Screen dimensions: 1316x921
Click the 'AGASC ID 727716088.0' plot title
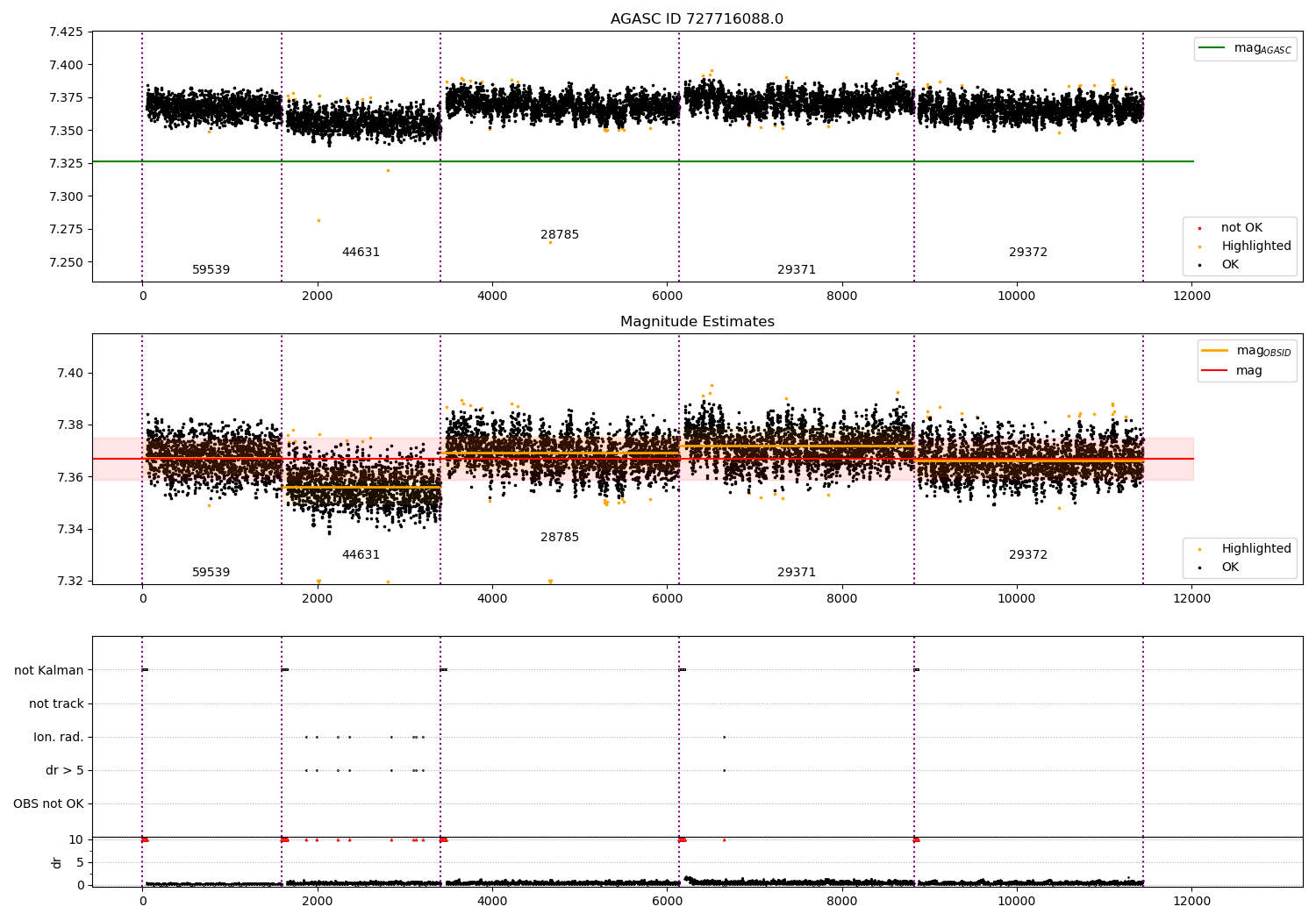coord(697,18)
